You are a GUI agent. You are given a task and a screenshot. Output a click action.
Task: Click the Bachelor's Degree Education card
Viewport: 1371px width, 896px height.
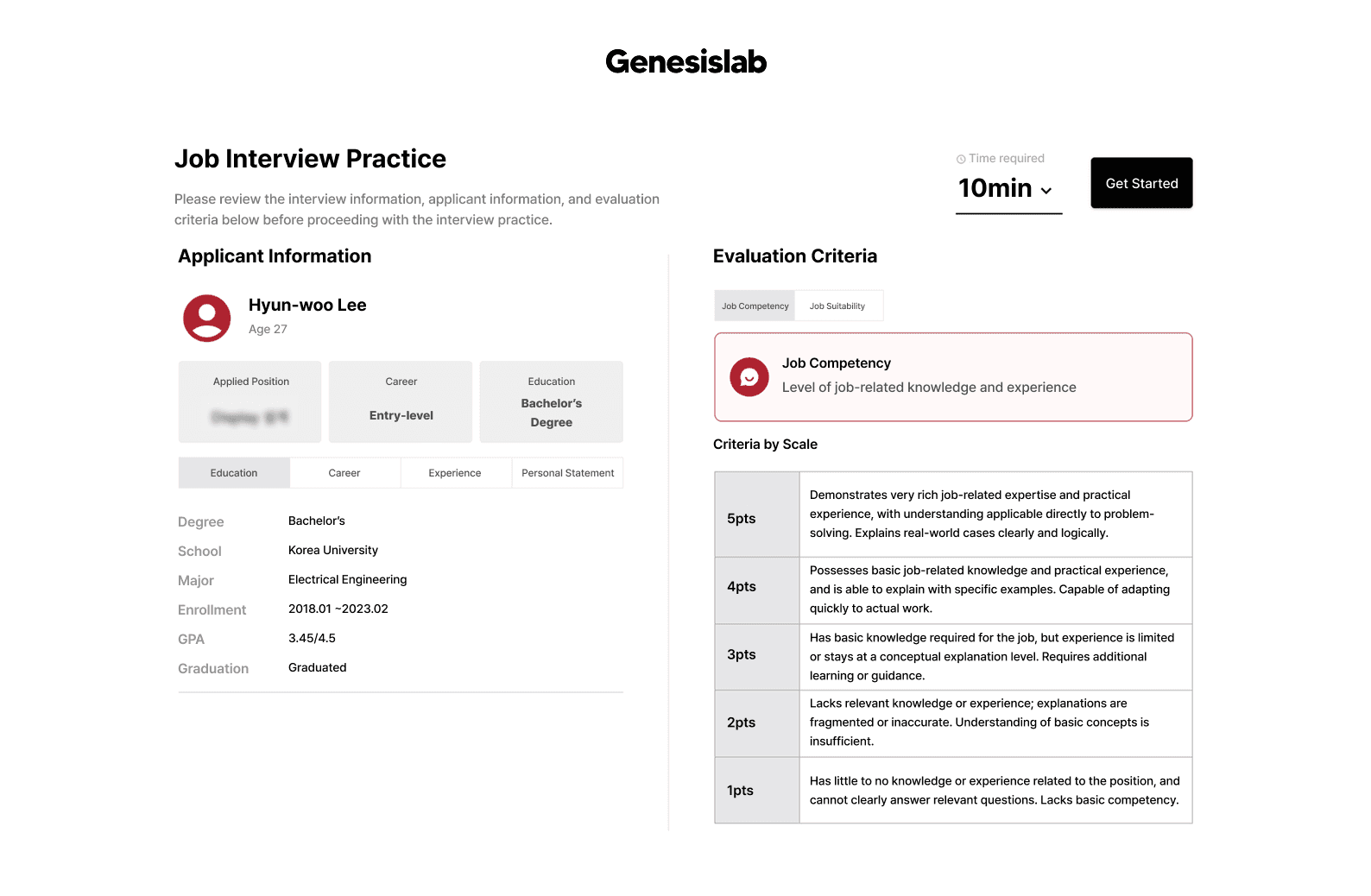pyautogui.click(x=551, y=402)
